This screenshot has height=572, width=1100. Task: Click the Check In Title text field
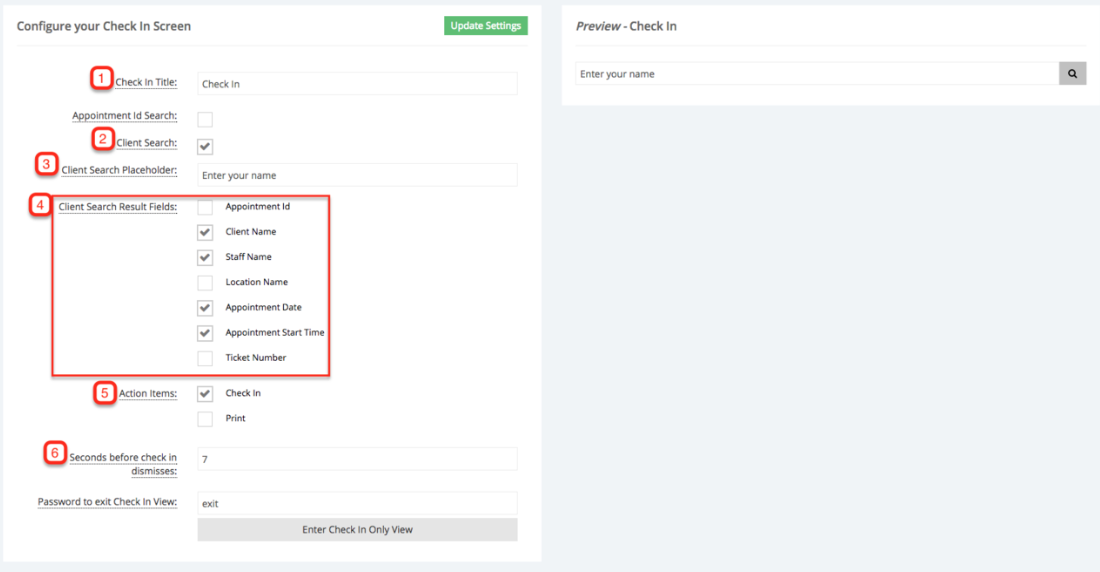pyautogui.click(x=357, y=84)
